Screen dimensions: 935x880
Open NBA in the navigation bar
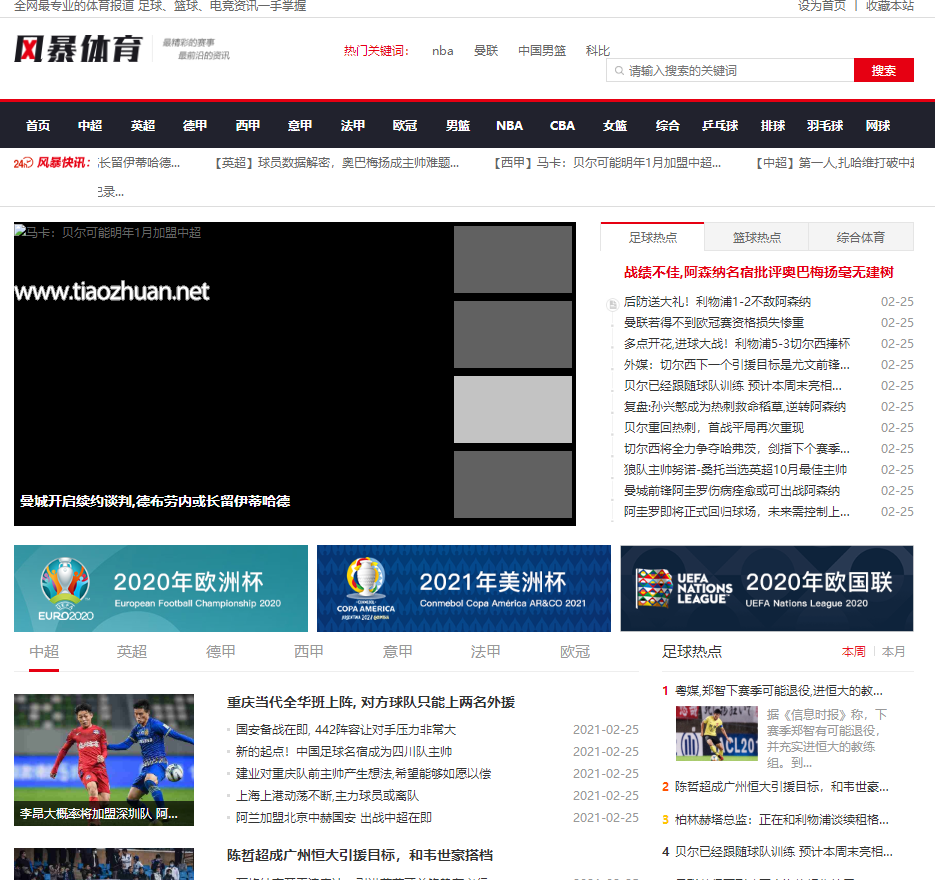coord(509,126)
